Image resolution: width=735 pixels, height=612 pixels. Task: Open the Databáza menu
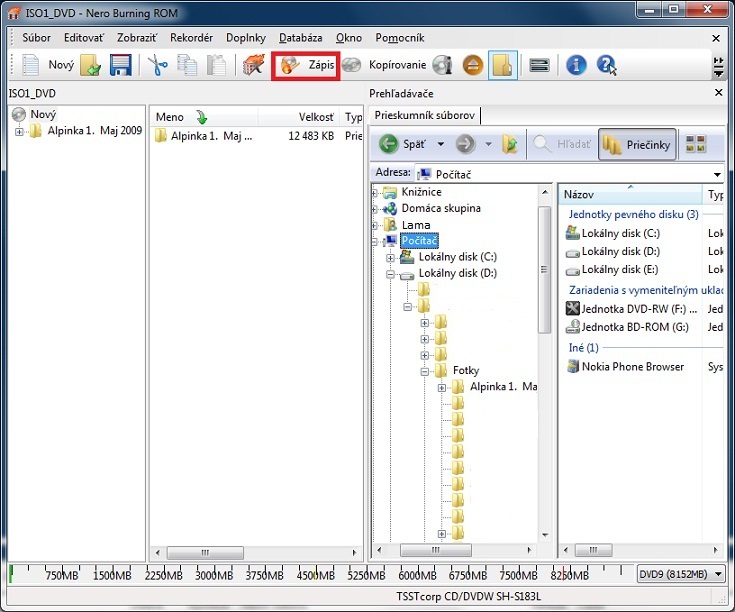click(300, 37)
